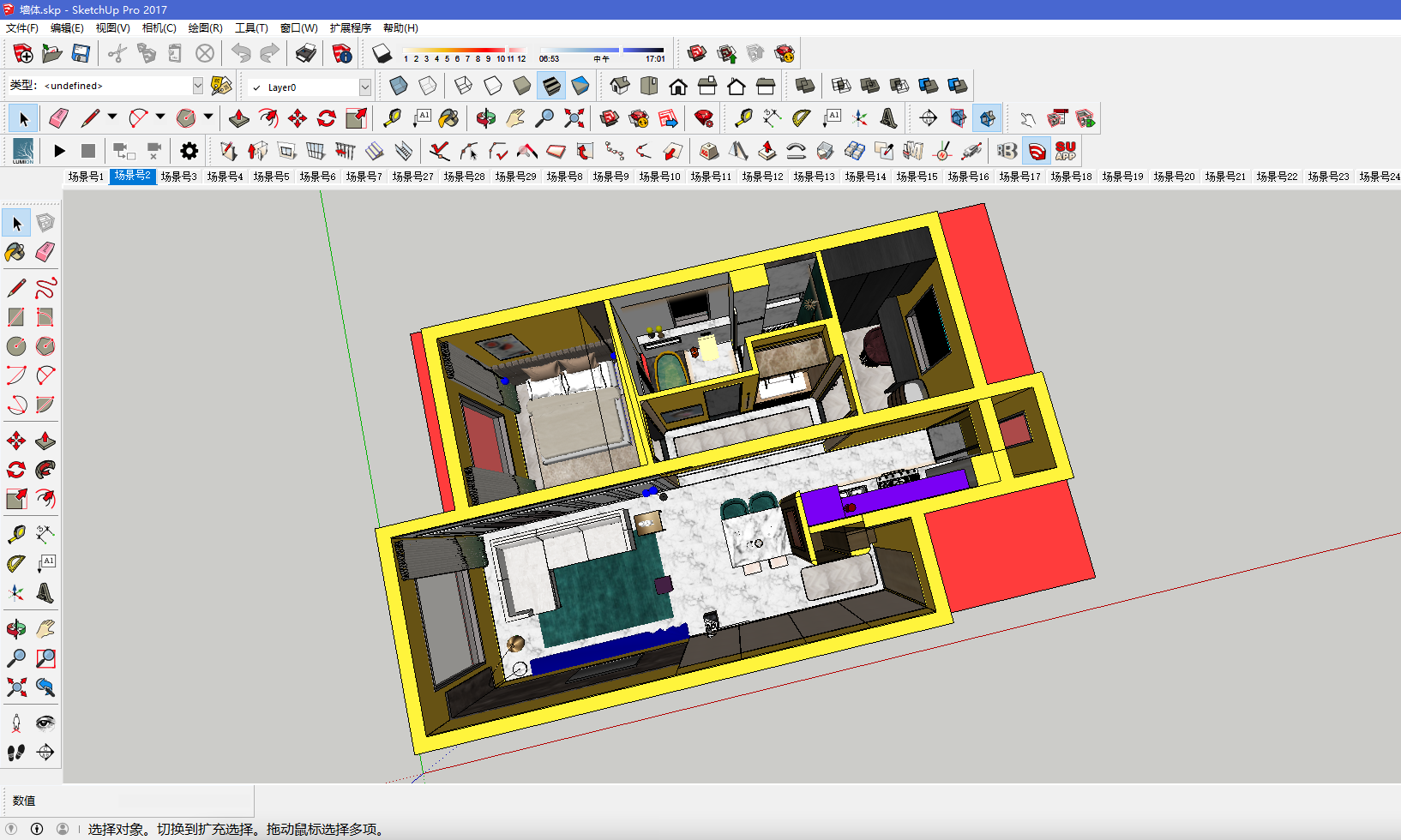The width and height of the screenshot is (1401, 840).
Task: Toggle display of section cuts
Action: (x=987, y=118)
